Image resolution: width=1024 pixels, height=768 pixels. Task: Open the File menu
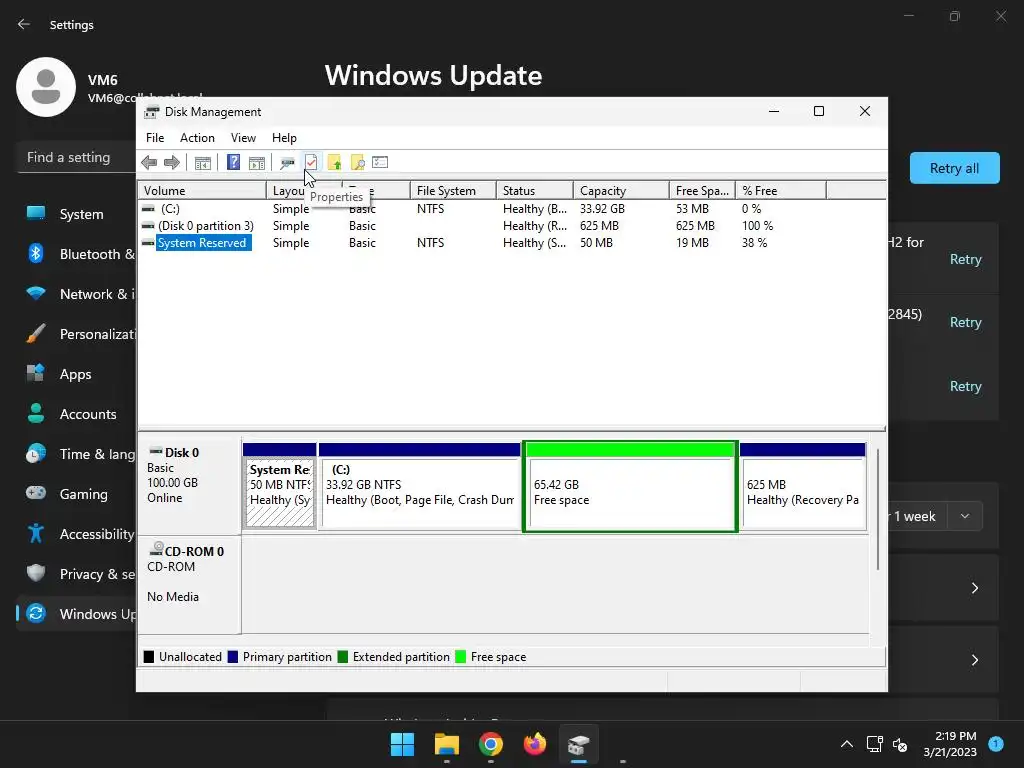(x=155, y=138)
